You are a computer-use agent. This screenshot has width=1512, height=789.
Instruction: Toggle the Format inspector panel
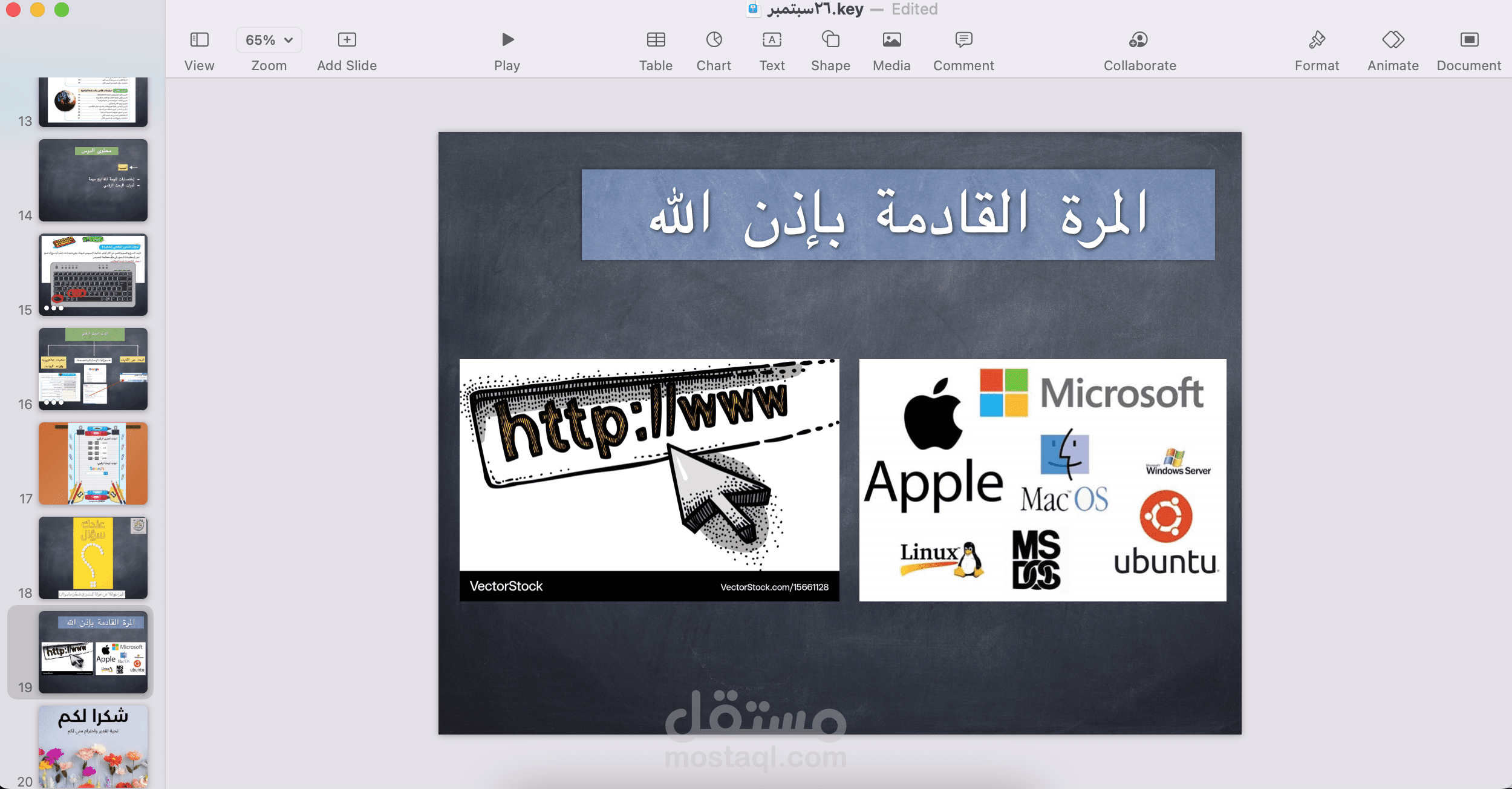(x=1317, y=40)
